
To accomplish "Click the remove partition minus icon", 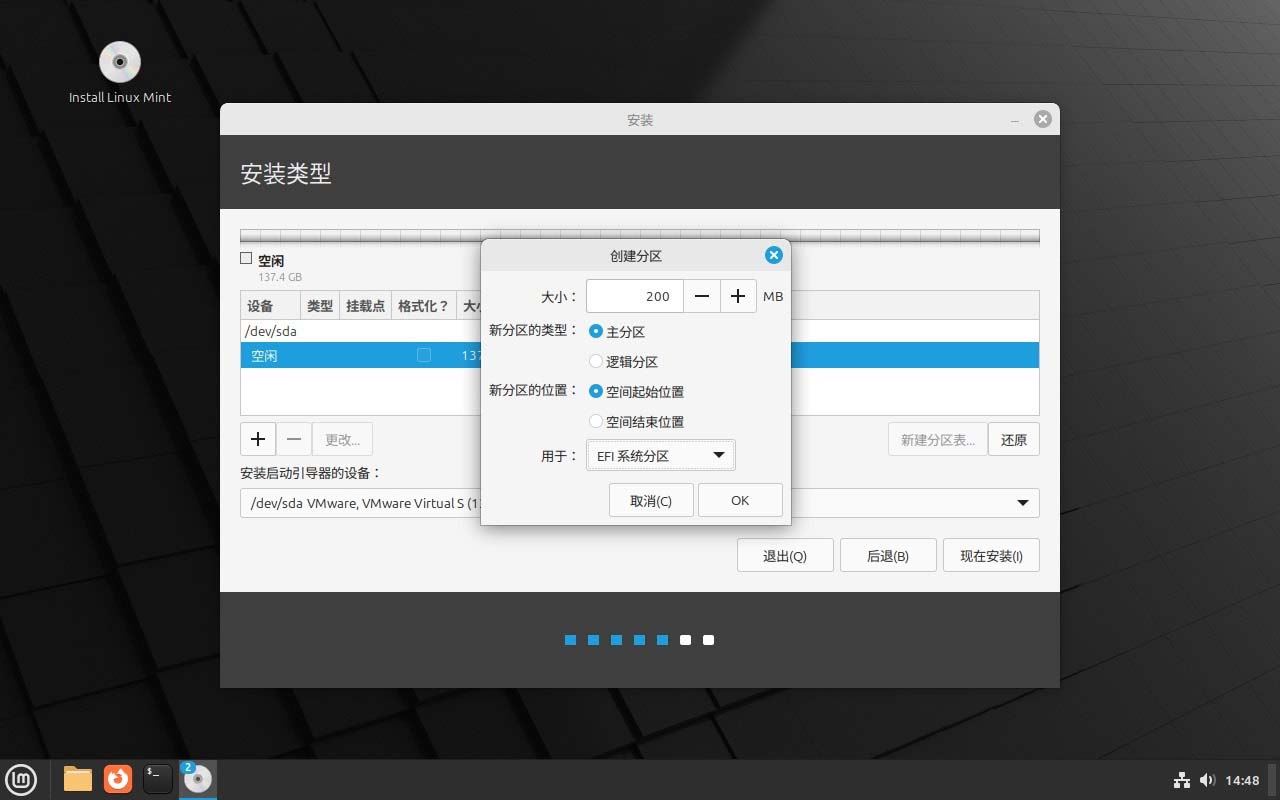I will point(293,438).
